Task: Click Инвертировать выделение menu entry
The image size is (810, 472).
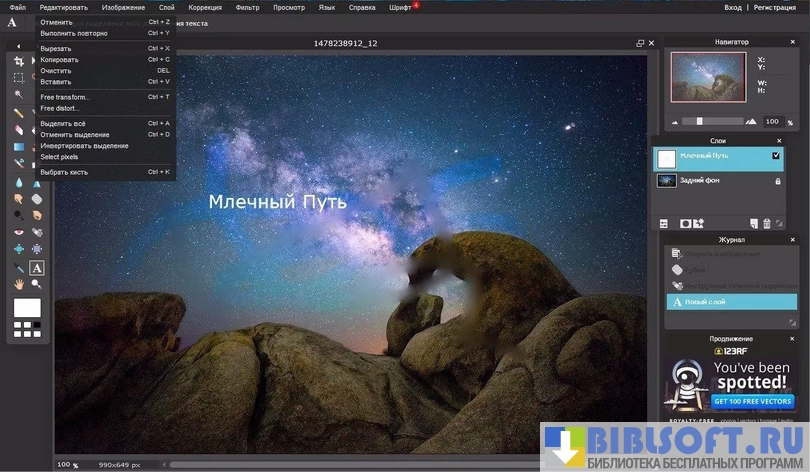Action: (84, 146)
